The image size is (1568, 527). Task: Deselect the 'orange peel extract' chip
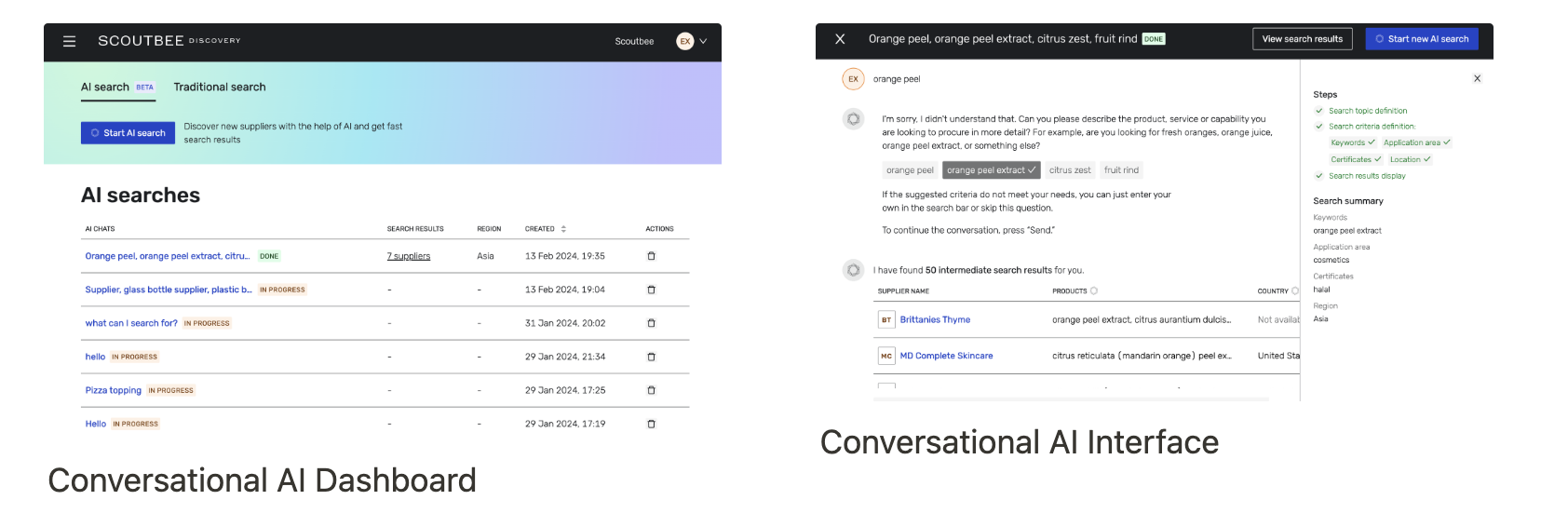coord(991,170)
